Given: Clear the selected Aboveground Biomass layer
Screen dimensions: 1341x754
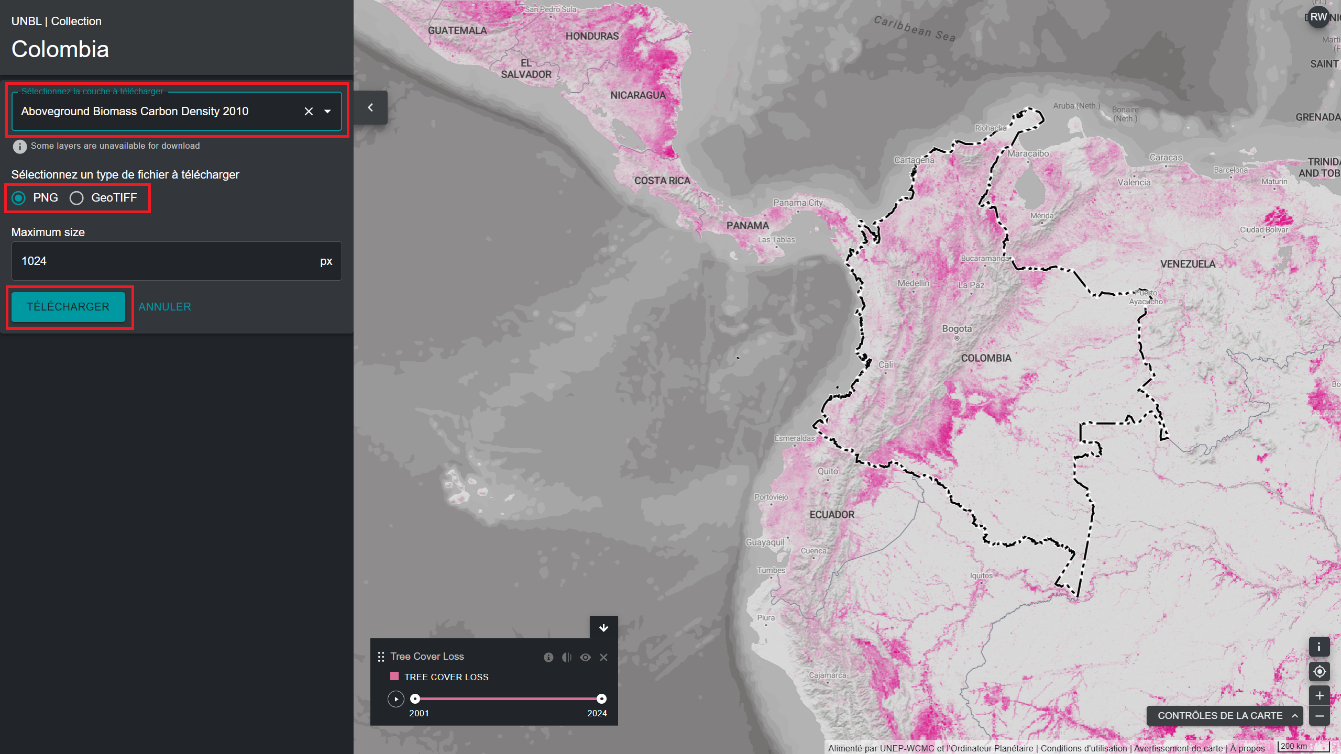Looking at the screenshot, I should coord(308,111).
